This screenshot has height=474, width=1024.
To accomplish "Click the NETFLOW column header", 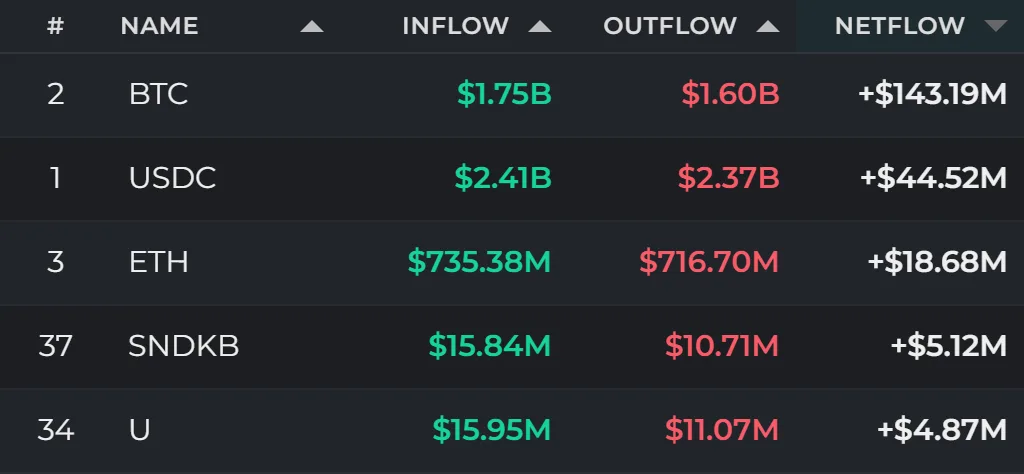I will tap(900, 26).
